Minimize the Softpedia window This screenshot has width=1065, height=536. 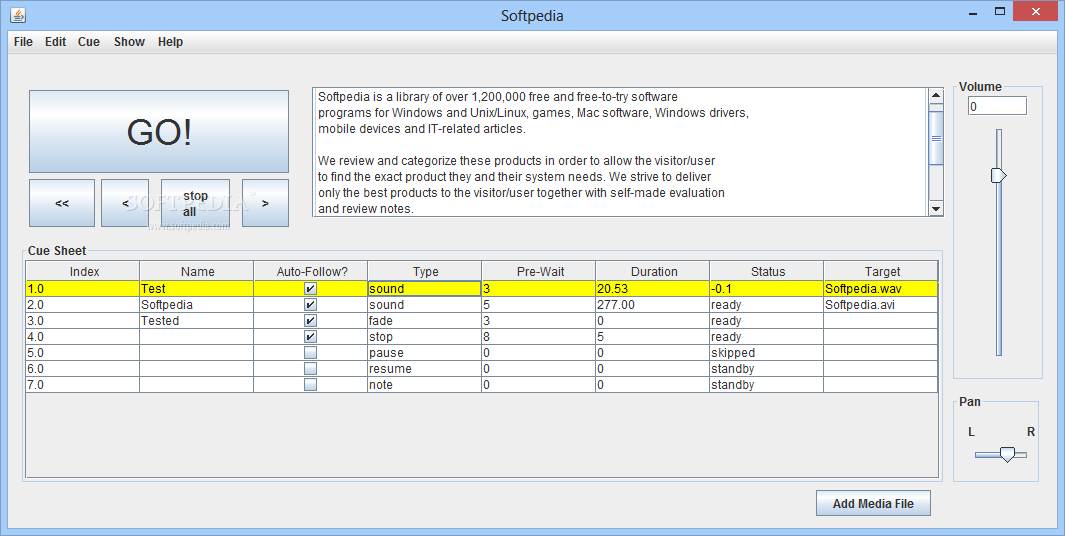pos(973,12)
